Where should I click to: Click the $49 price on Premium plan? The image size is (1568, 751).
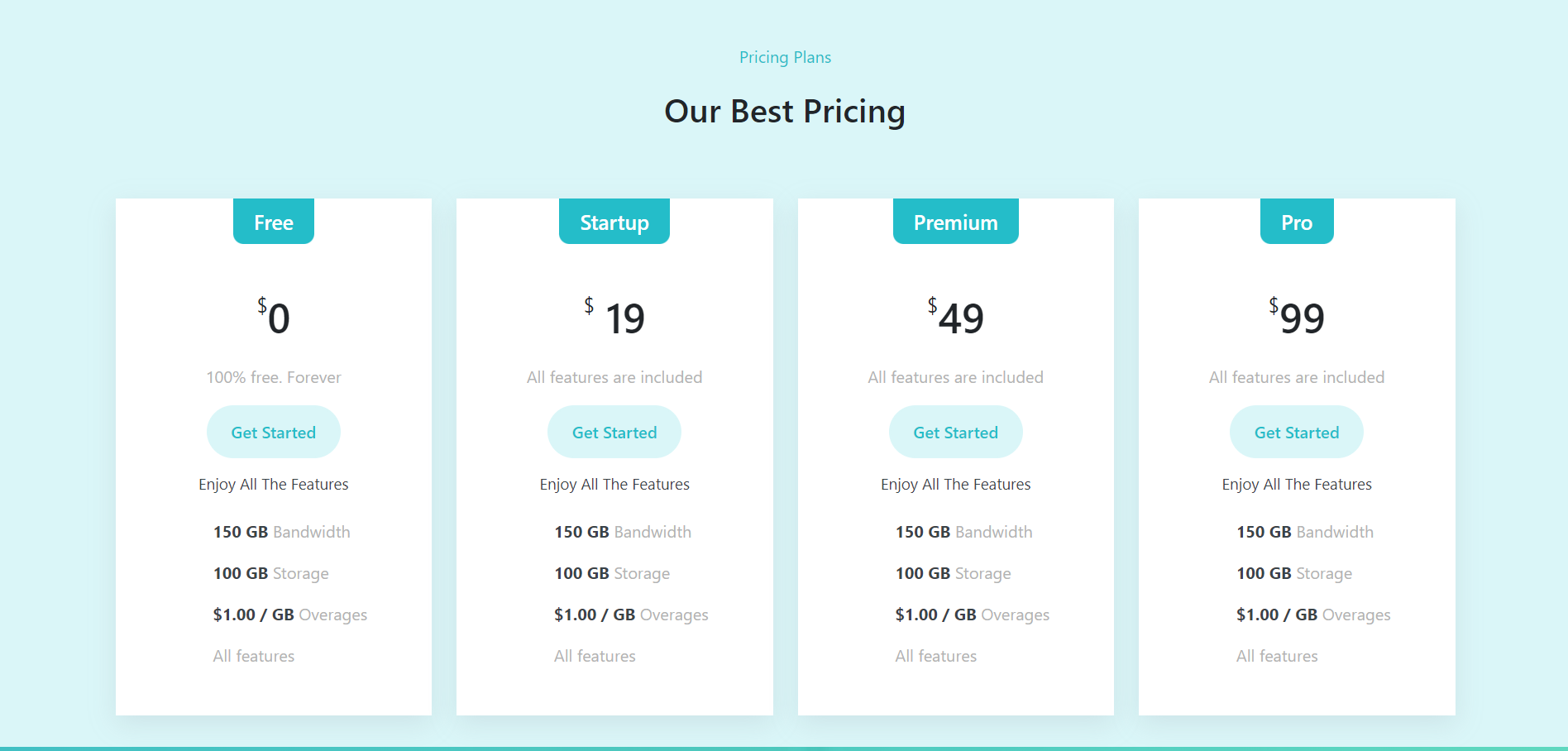click(956, 317)
